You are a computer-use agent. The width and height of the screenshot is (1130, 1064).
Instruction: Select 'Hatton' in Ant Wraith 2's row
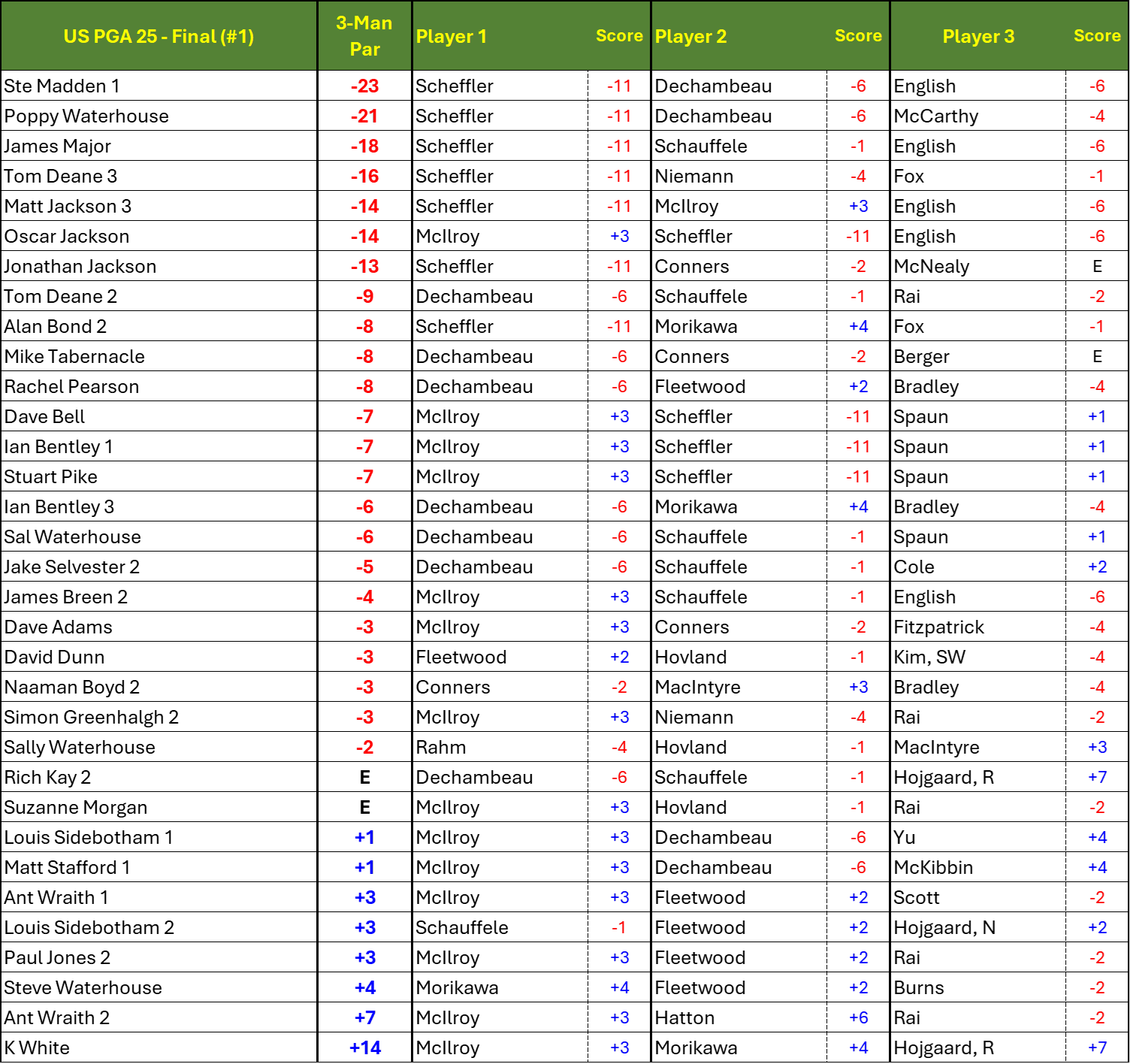click(739, 1017)
